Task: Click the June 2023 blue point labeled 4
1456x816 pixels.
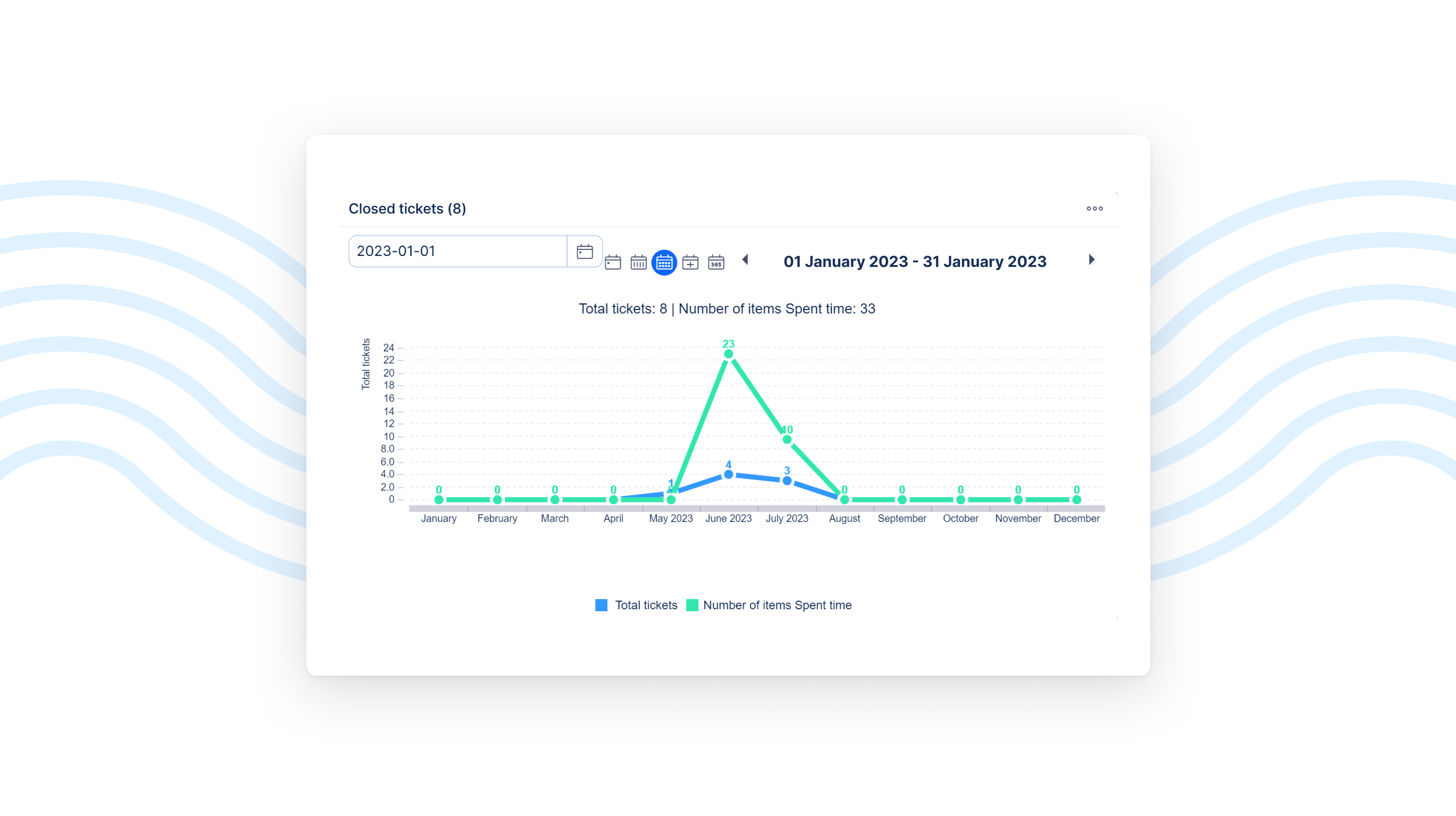Action: [x=728, y=475]
